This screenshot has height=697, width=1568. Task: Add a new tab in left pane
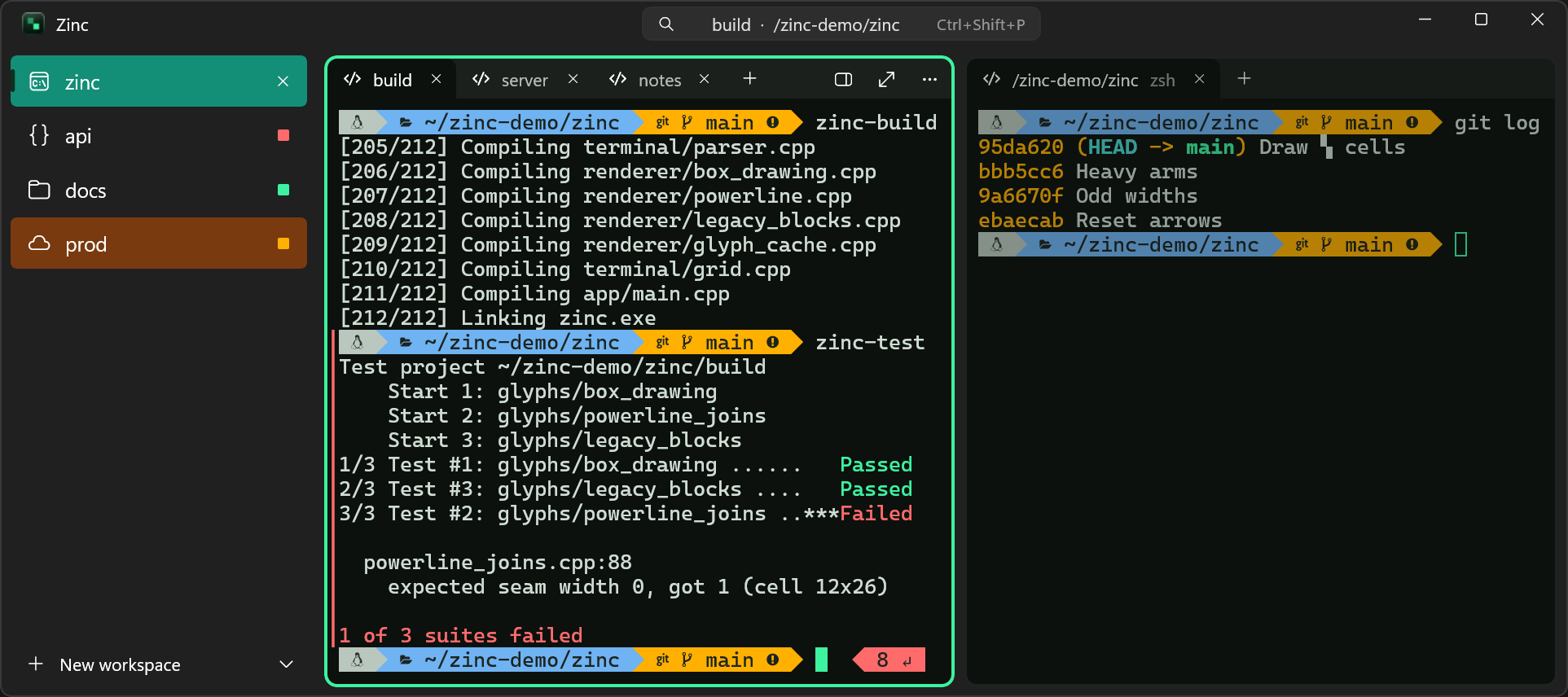pos(750,79)
